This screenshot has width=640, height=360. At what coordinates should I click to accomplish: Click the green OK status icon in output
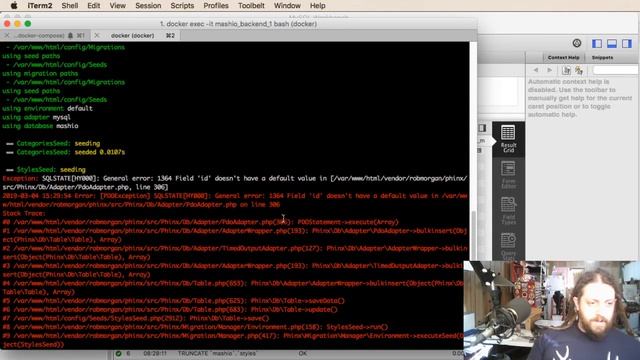pos(118,353)
